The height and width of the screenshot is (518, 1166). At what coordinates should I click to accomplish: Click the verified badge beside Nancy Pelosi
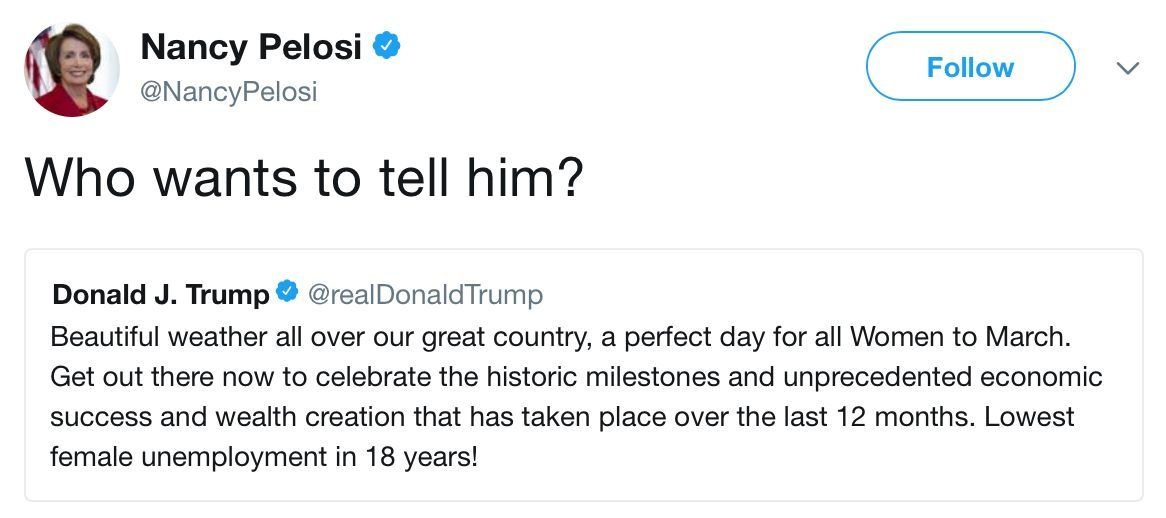pos(386,46)
